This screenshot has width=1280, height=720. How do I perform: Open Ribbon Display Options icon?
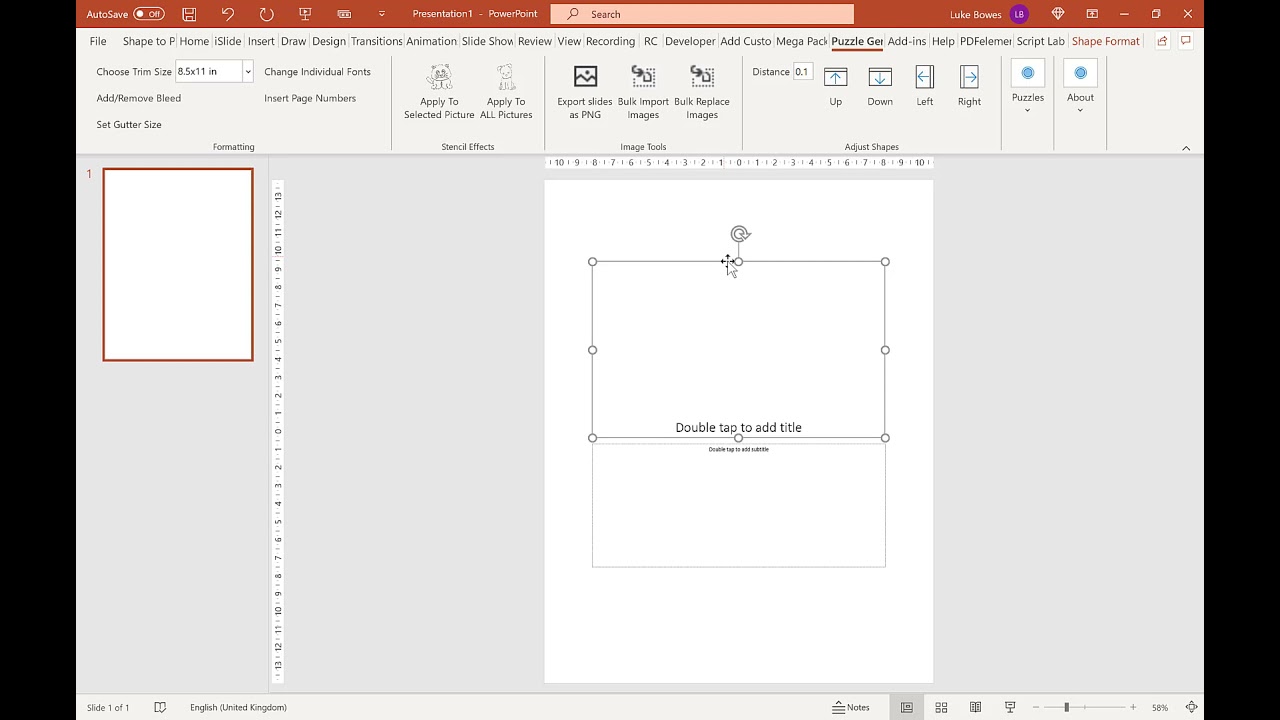[1092, 14]
